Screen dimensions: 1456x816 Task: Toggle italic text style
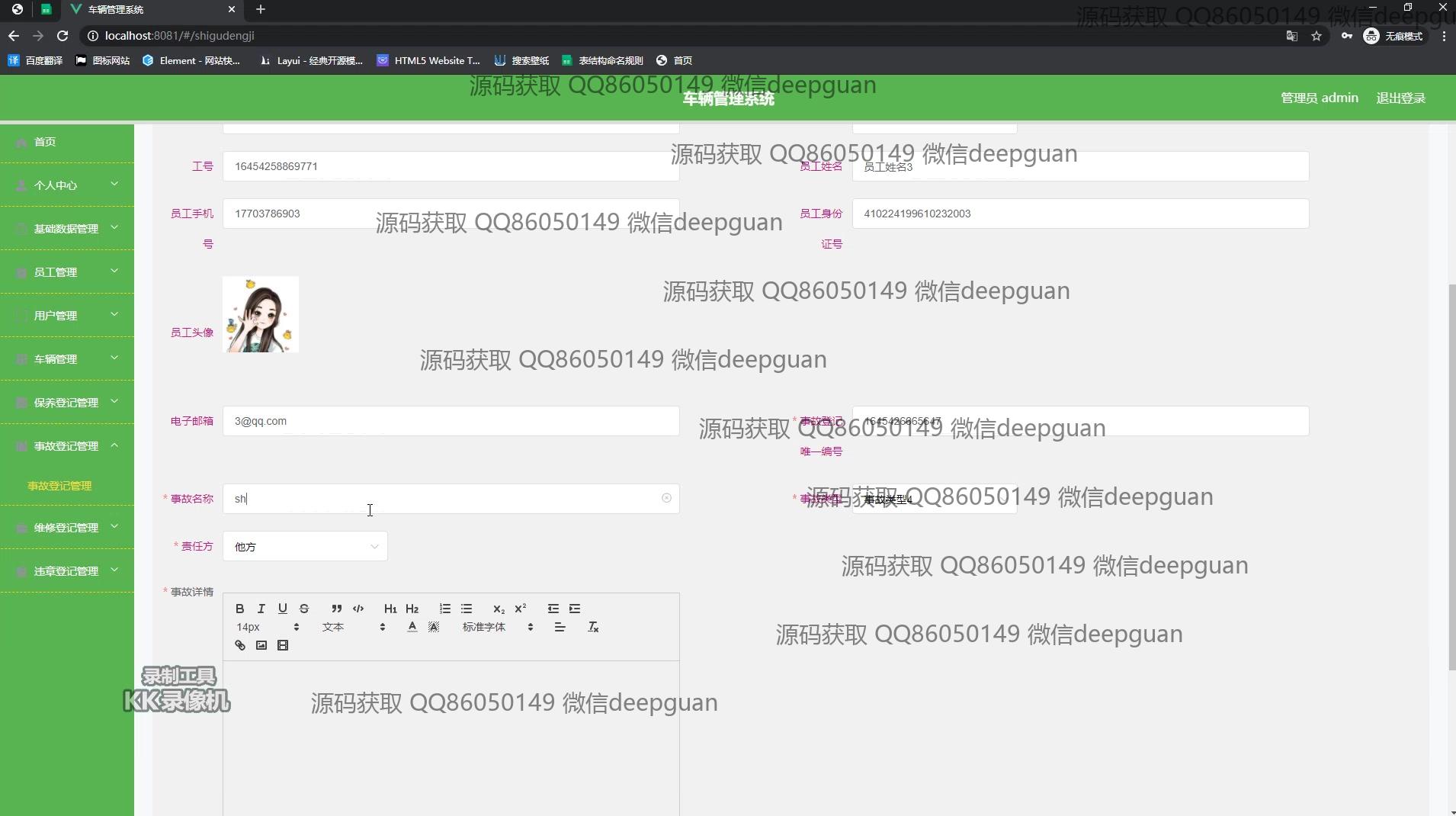[261, 609]
